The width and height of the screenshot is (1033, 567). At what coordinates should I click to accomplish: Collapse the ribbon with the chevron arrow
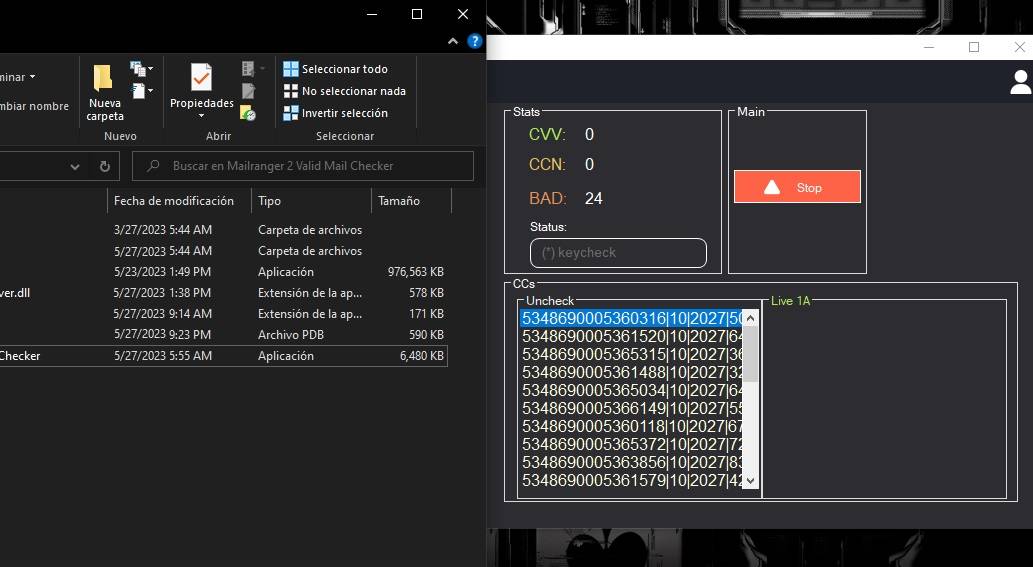(x=454, y=42)
